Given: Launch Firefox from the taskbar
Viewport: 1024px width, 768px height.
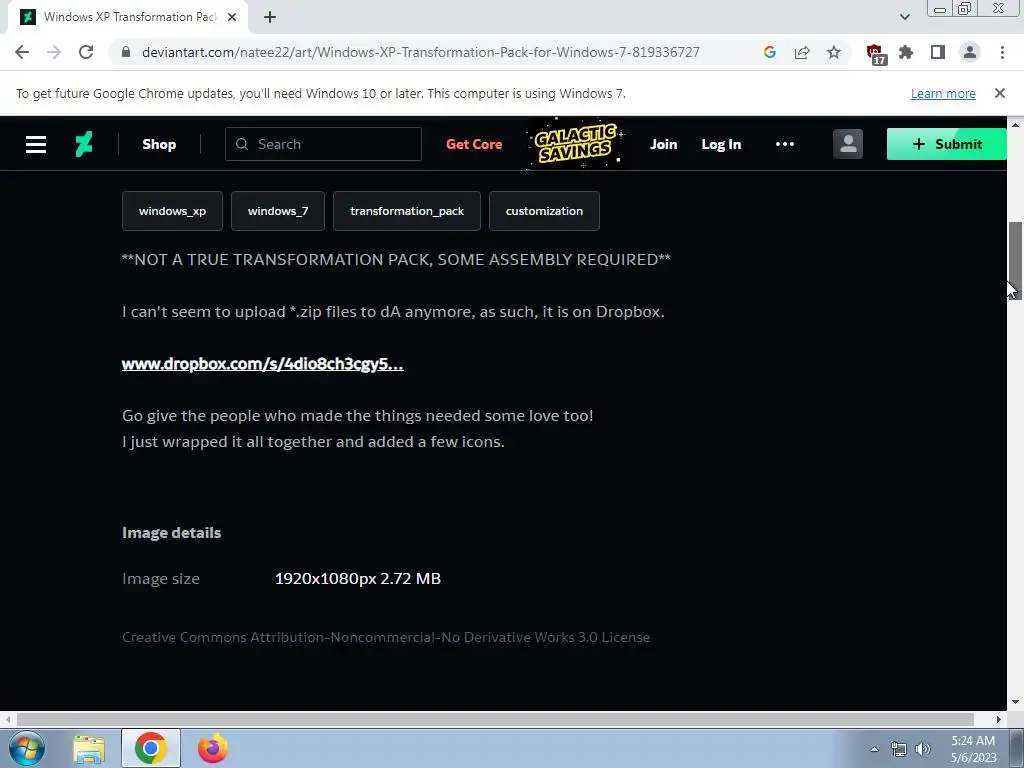Looking at the screenshot, I should 213,748.
